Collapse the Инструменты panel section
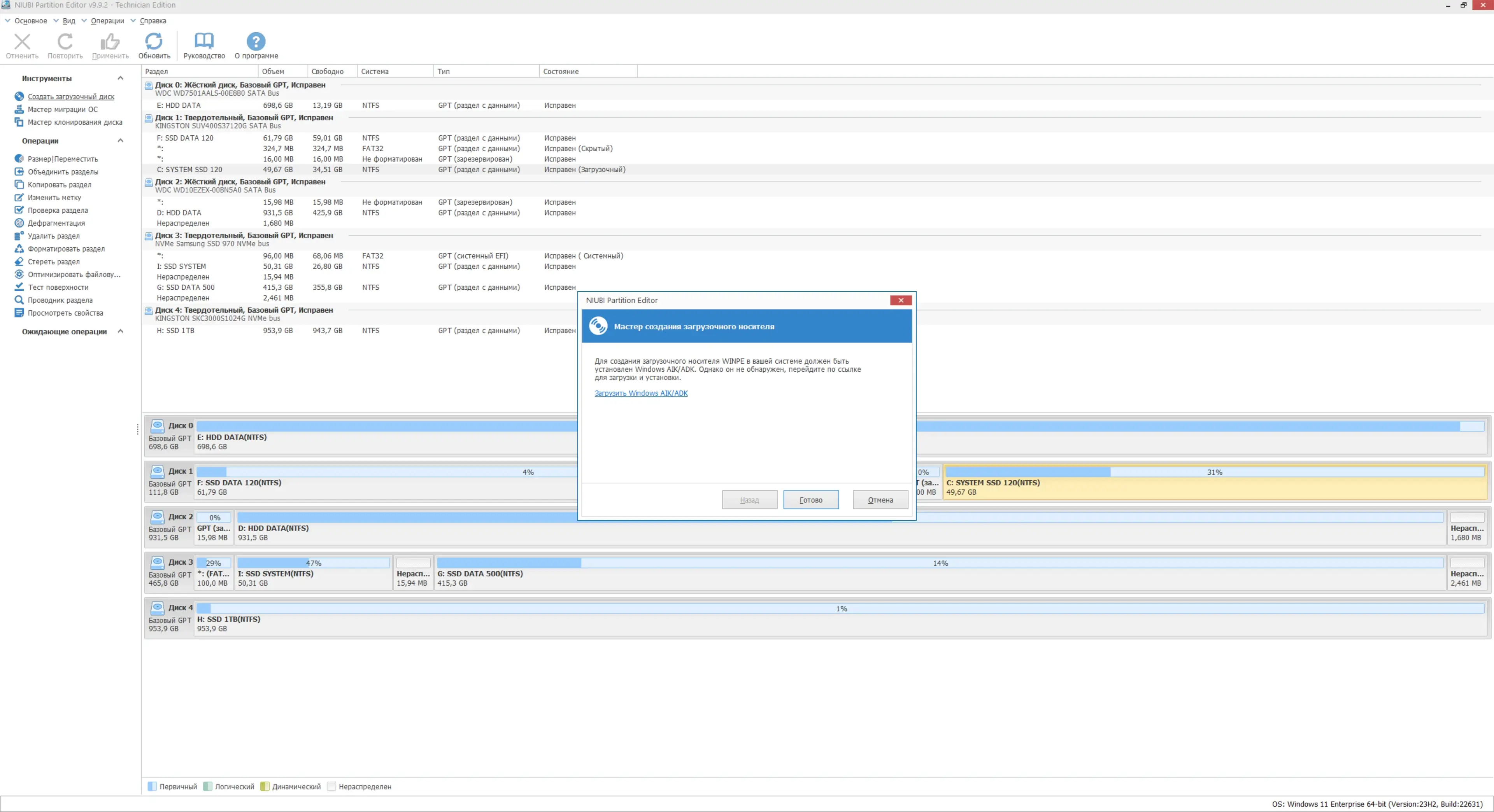Screen dimensions: 1494x812 pos(121,78)
